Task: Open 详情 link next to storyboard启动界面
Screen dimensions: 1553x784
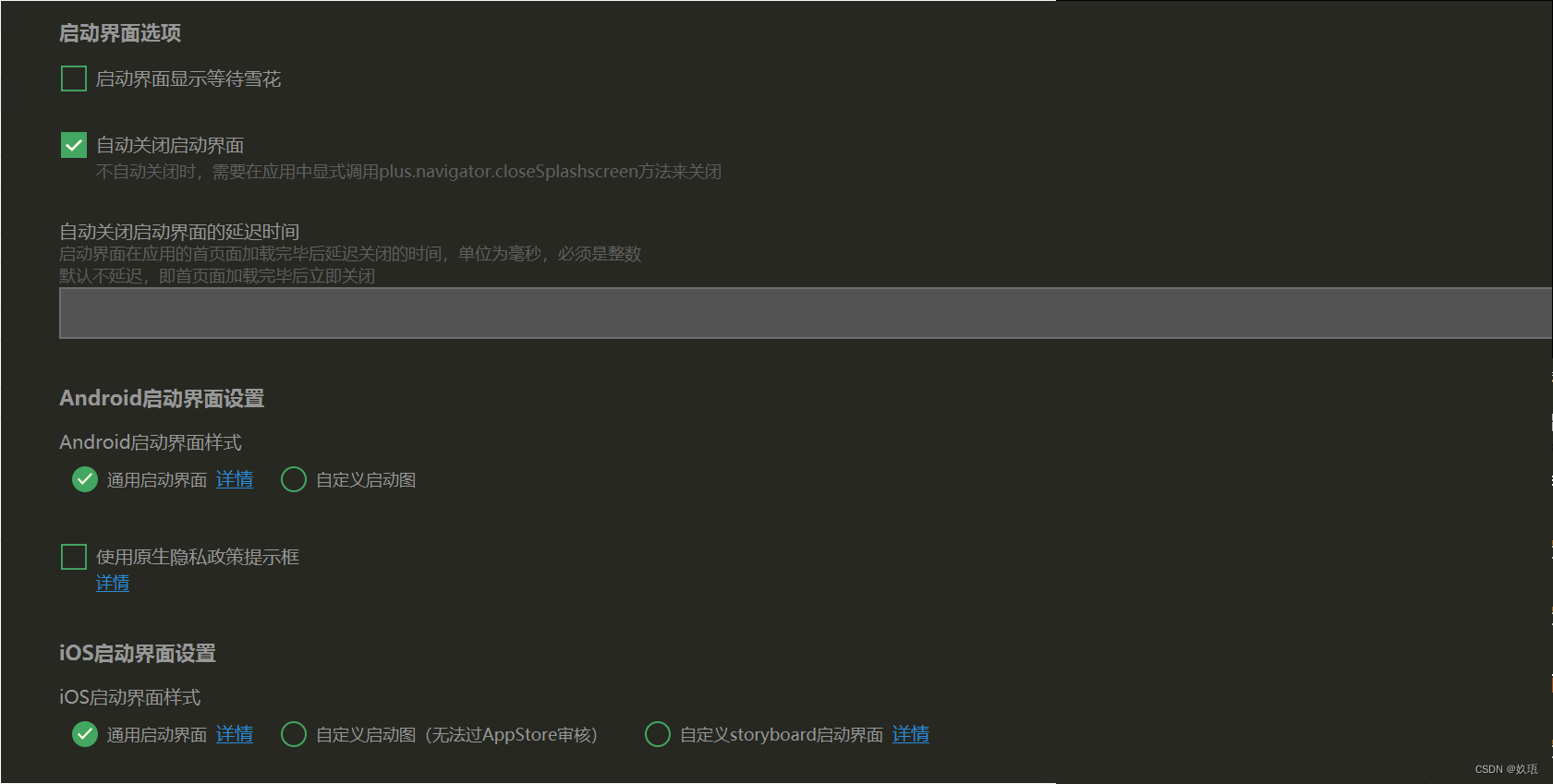Action: click(911, 734)
